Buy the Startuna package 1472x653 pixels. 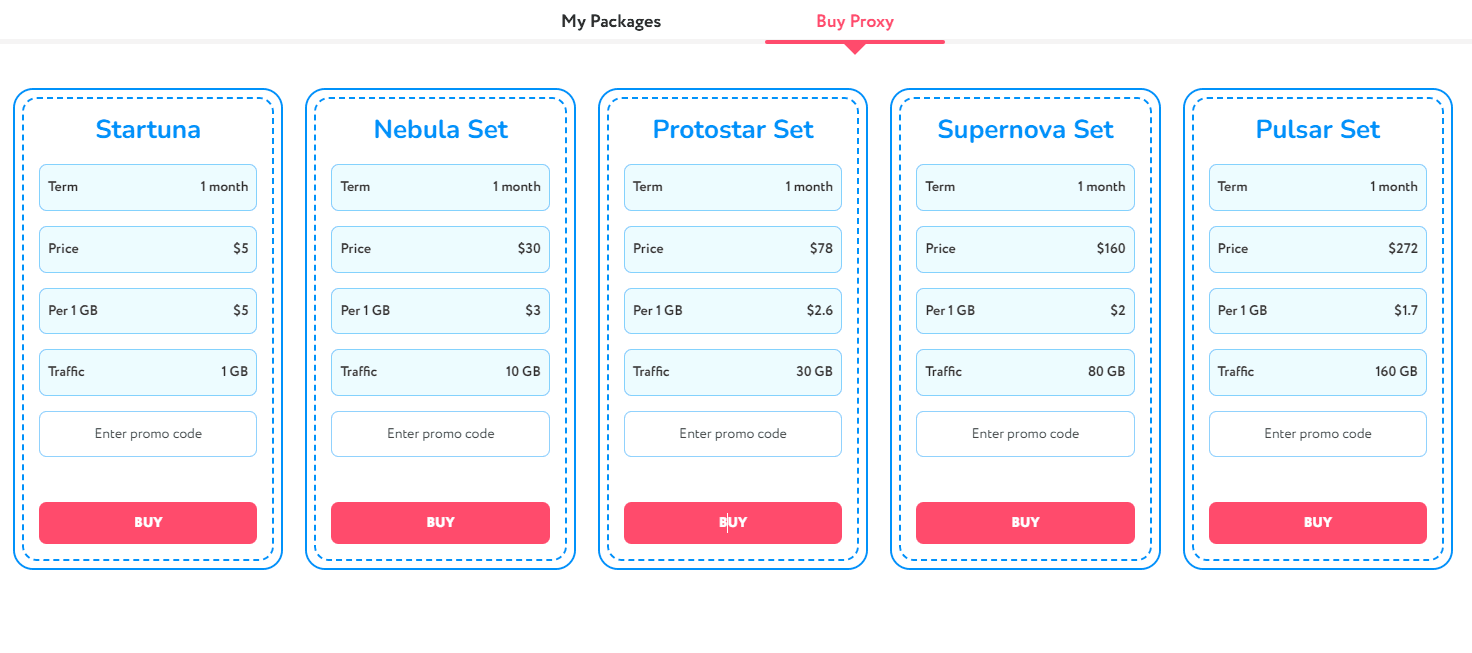tap(148, 522)
